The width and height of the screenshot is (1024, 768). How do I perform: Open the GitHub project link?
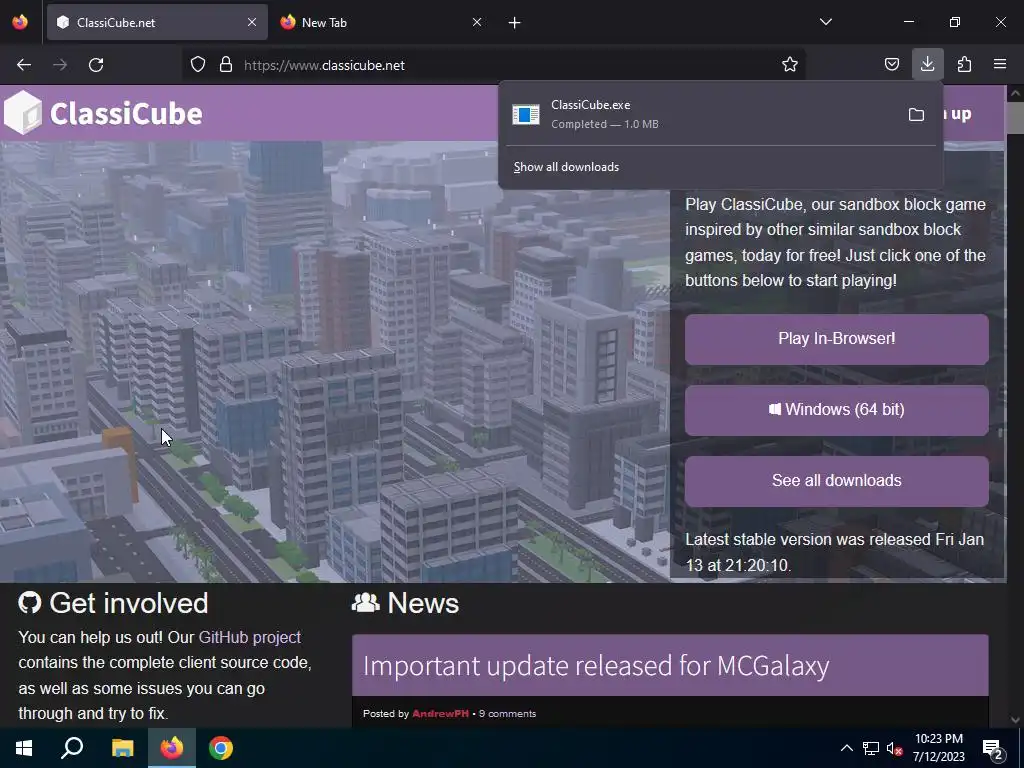point(249,637)
